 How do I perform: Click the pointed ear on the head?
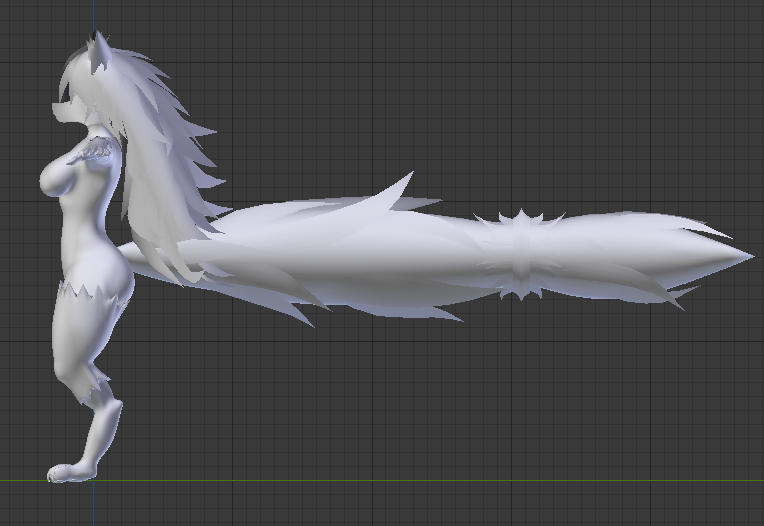[x=99, y=50]
